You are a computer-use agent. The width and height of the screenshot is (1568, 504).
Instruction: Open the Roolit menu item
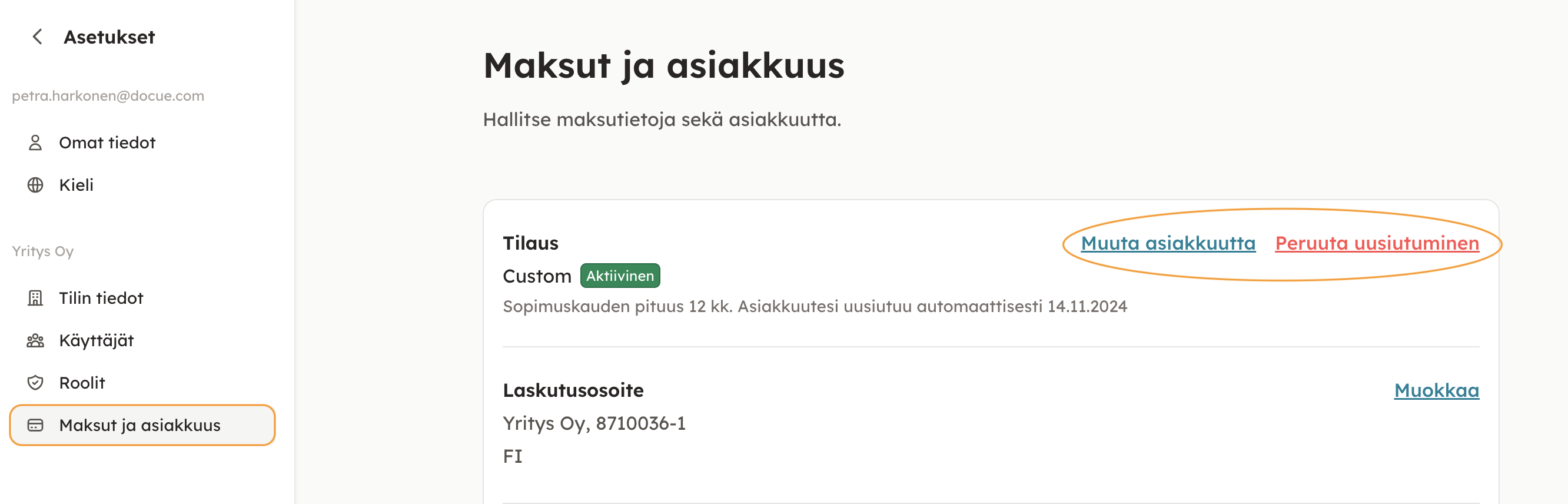(82, 383)
